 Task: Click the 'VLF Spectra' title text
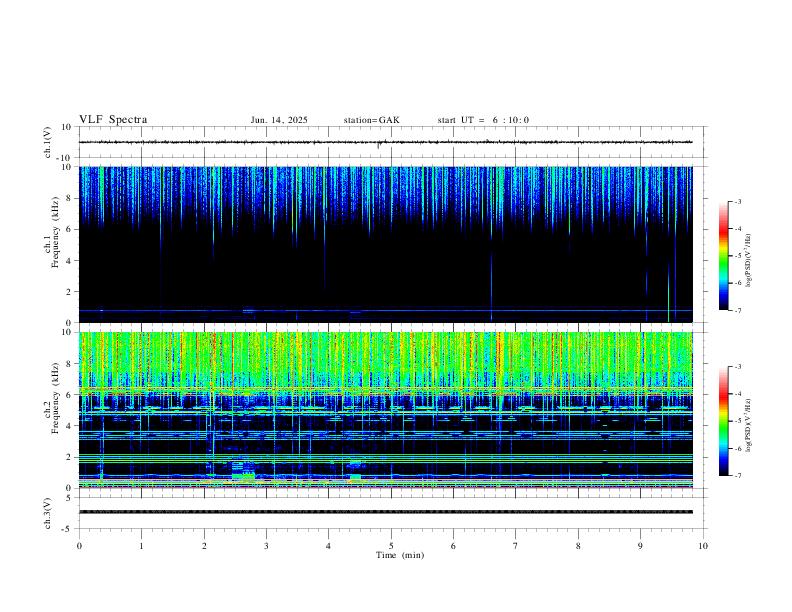pos(113,120)
